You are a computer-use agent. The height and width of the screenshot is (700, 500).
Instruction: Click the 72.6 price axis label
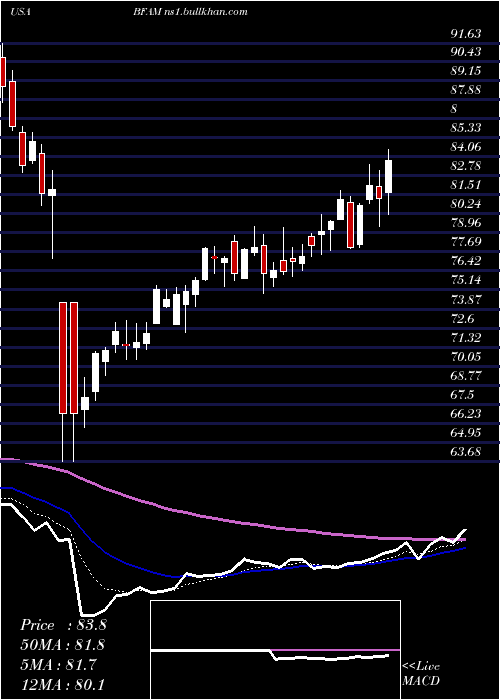point(462,319)
